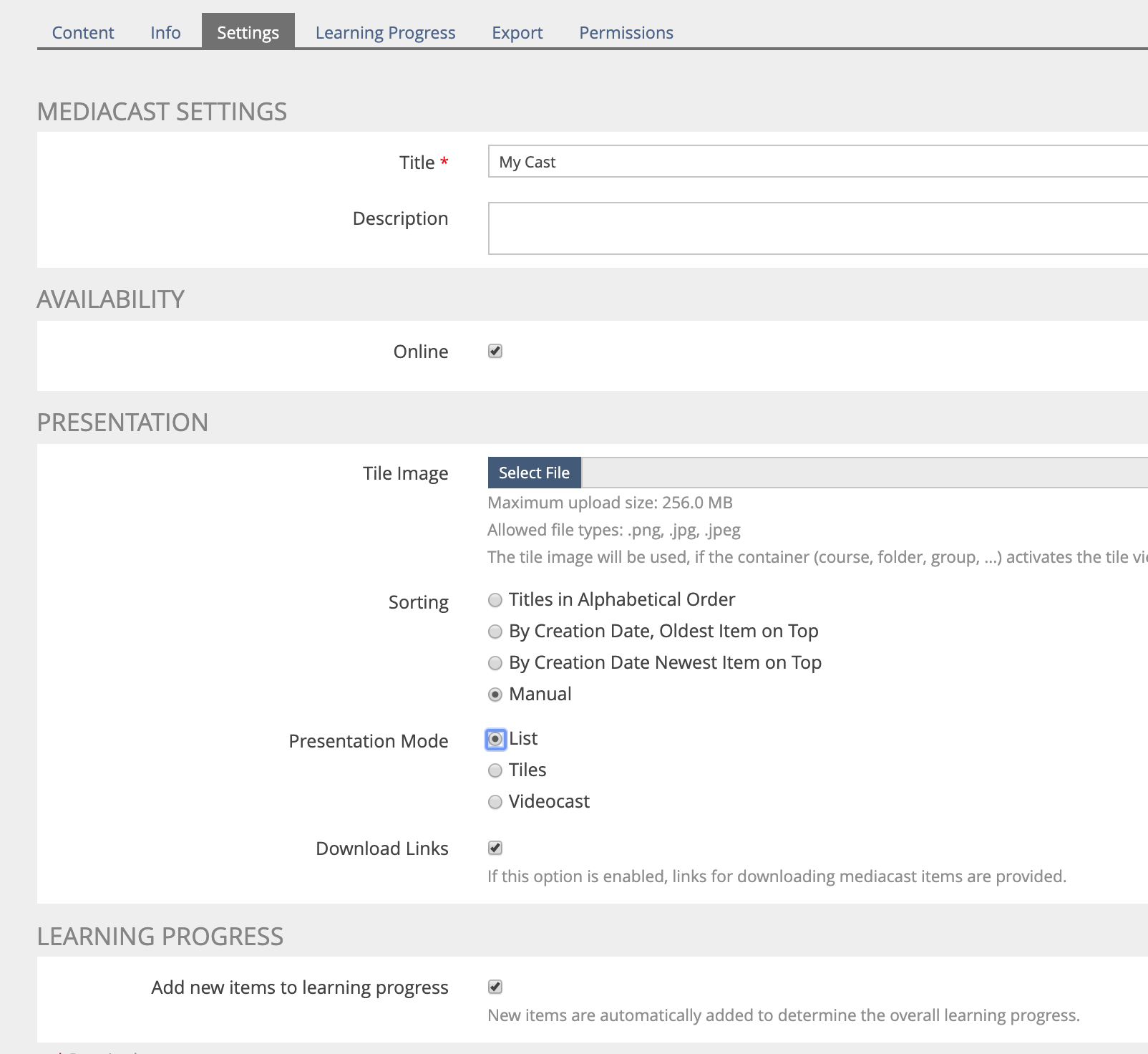Screen dimensions: 1148x1054
Task: Select the Manual sorting radio button
Action: [x=495, y=695]
